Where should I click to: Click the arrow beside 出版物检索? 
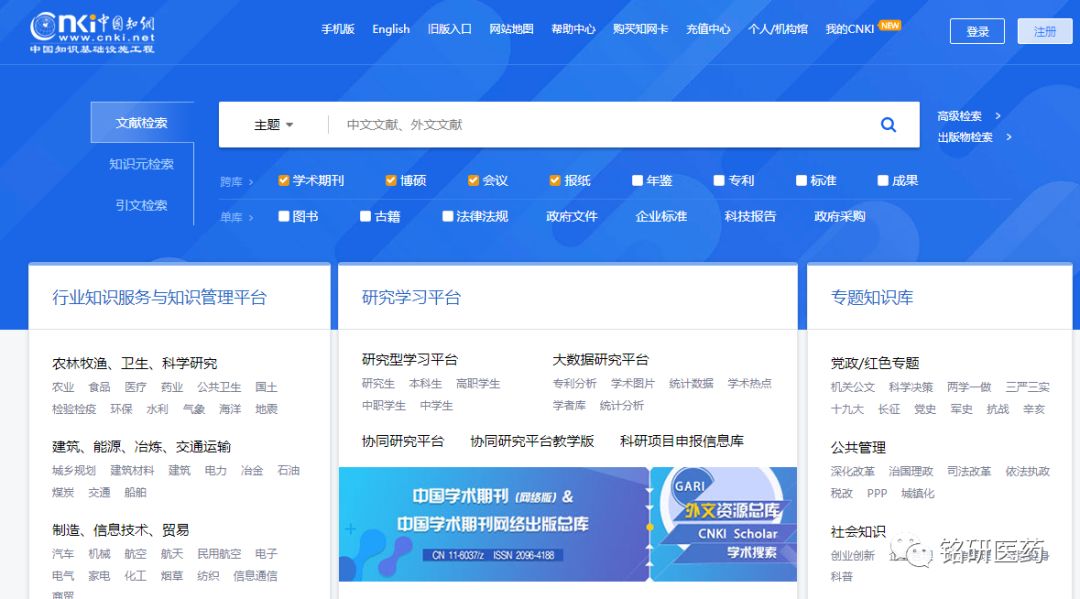tap(1009, 137)
